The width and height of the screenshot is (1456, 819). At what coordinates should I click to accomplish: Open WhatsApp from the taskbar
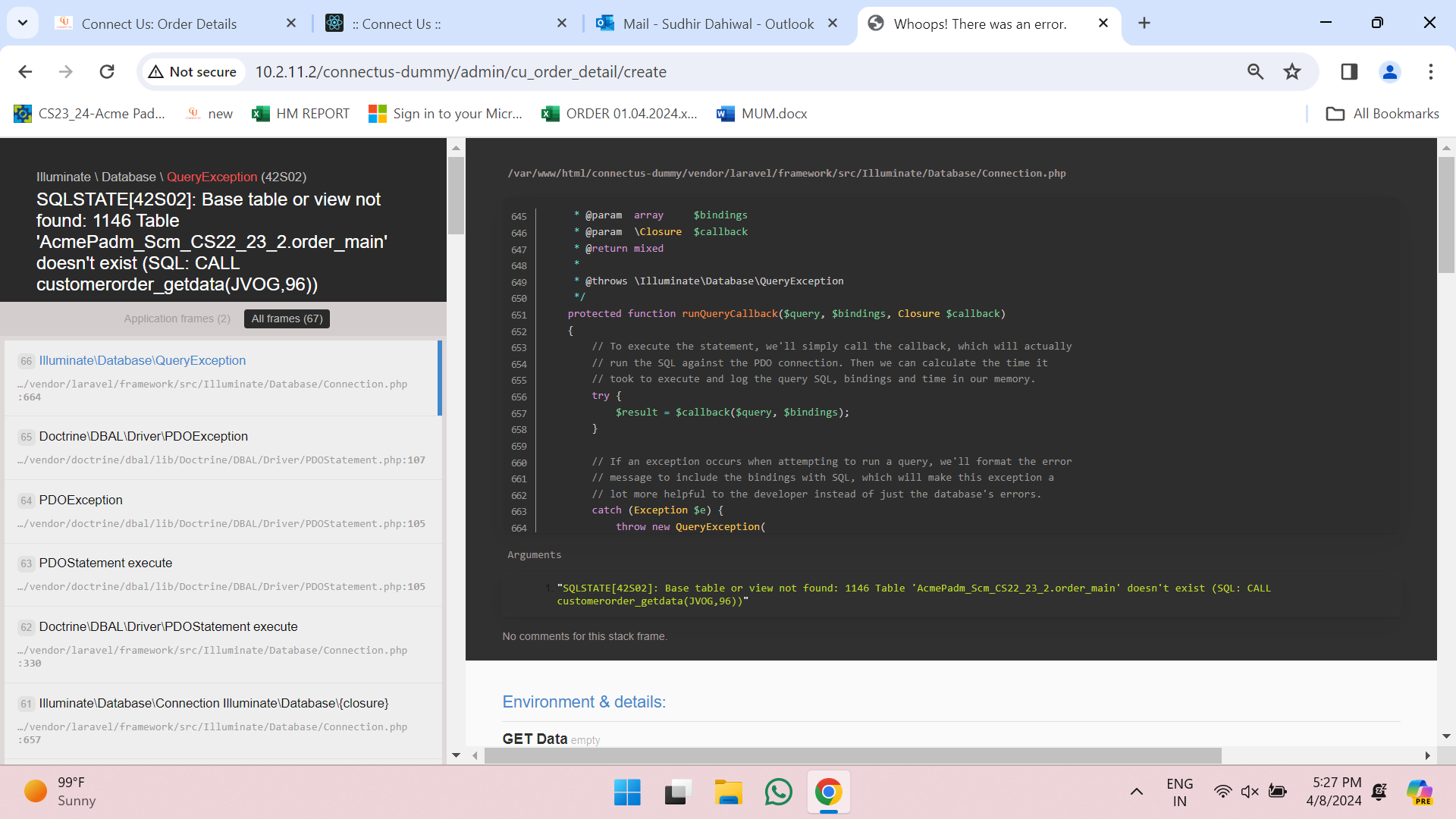(x=779, y=792)
